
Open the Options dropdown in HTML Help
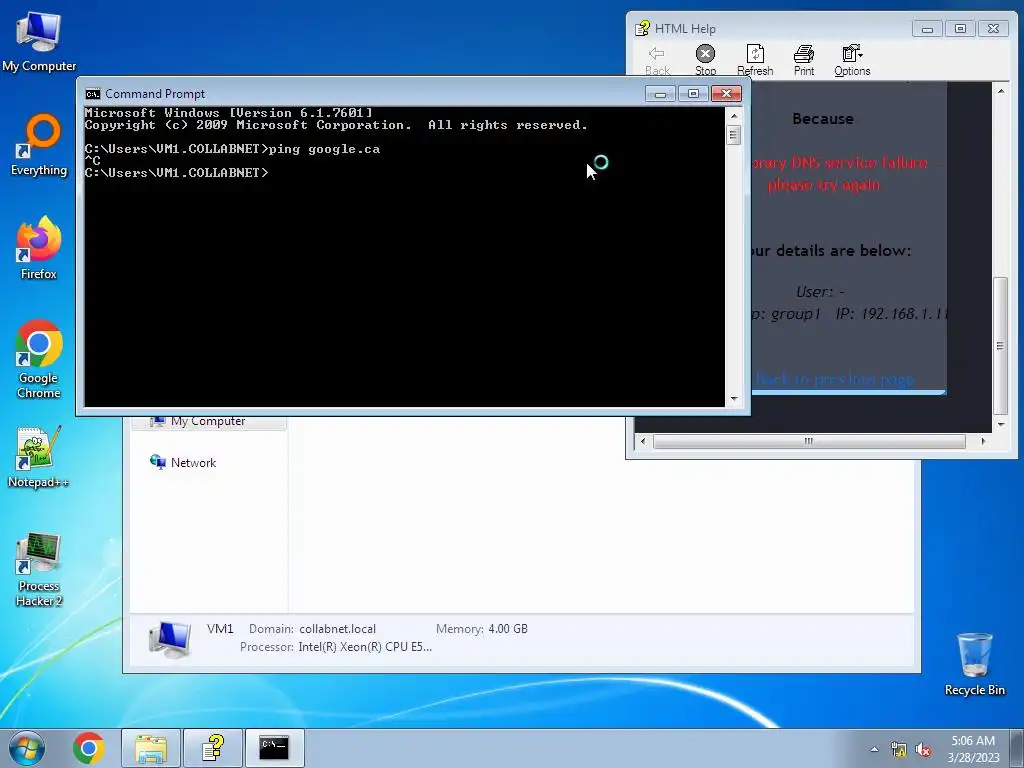tap(852, 60)
